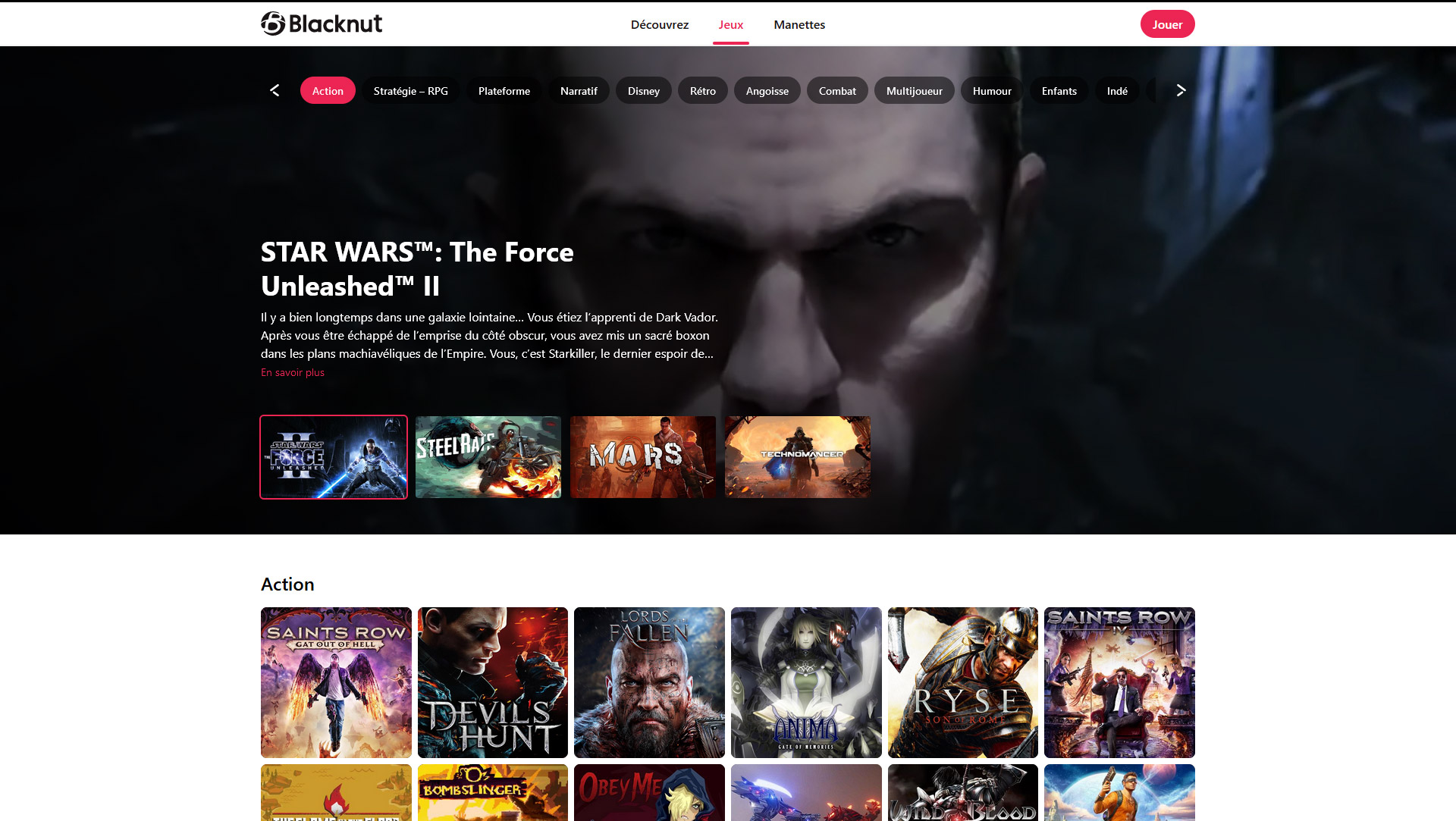Filter by the Disney category

tap(643, 90)
